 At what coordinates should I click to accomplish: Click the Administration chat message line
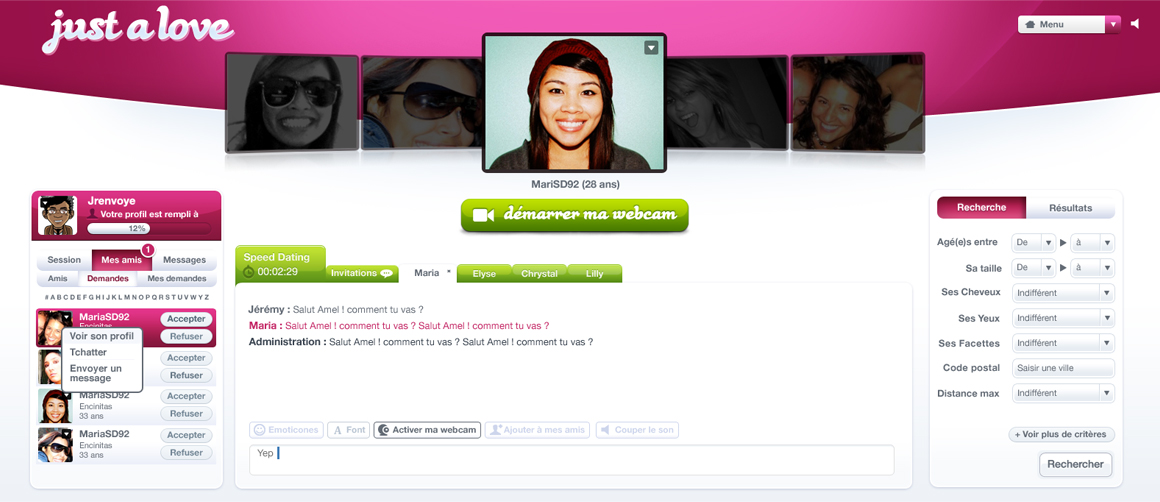421,342
